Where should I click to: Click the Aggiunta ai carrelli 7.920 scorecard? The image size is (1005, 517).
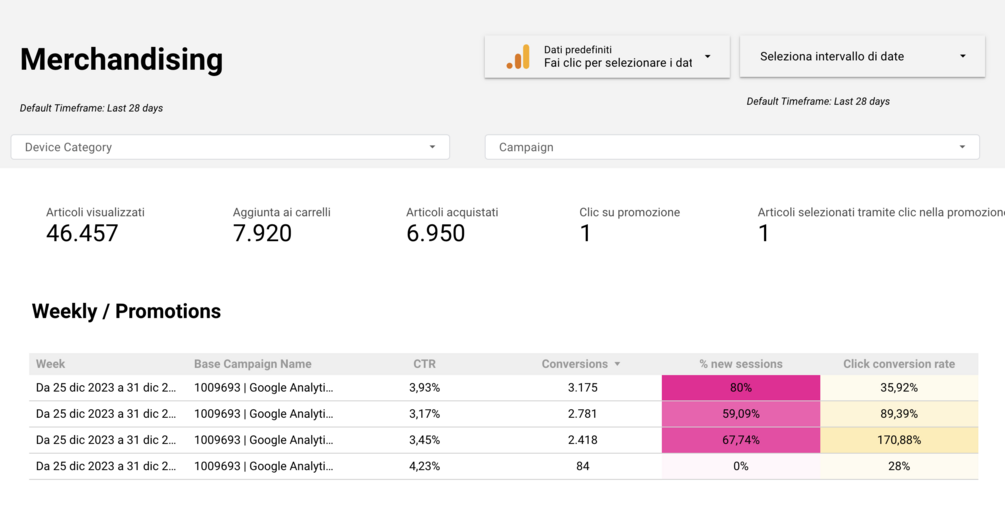click(281, 226)
